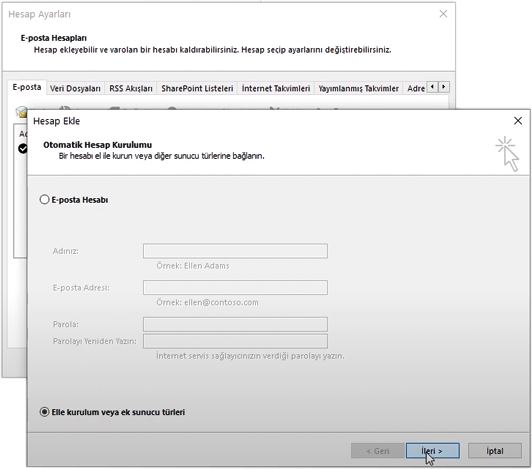Switch to the İnternet Takvimleri tab

[276, 89]
